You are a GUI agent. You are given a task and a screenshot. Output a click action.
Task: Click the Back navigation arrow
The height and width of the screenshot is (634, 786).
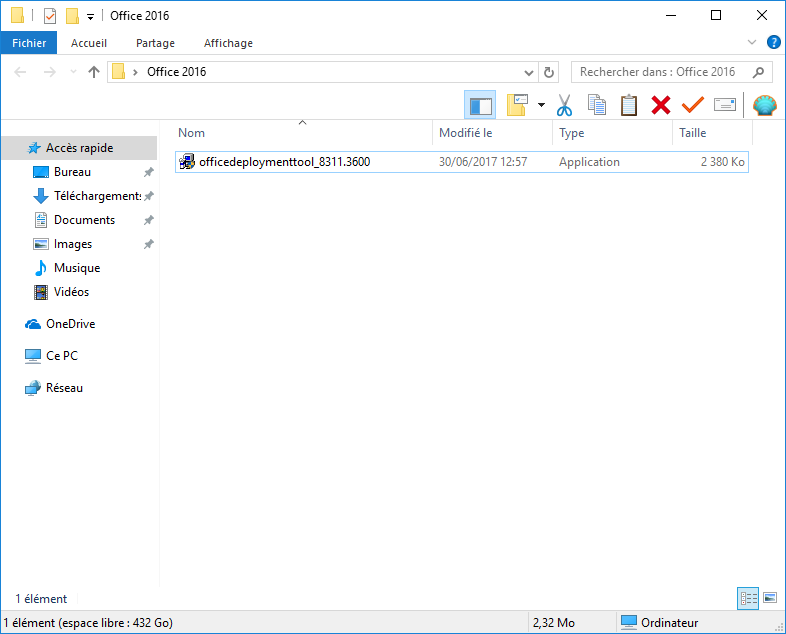tap(20, 72)
